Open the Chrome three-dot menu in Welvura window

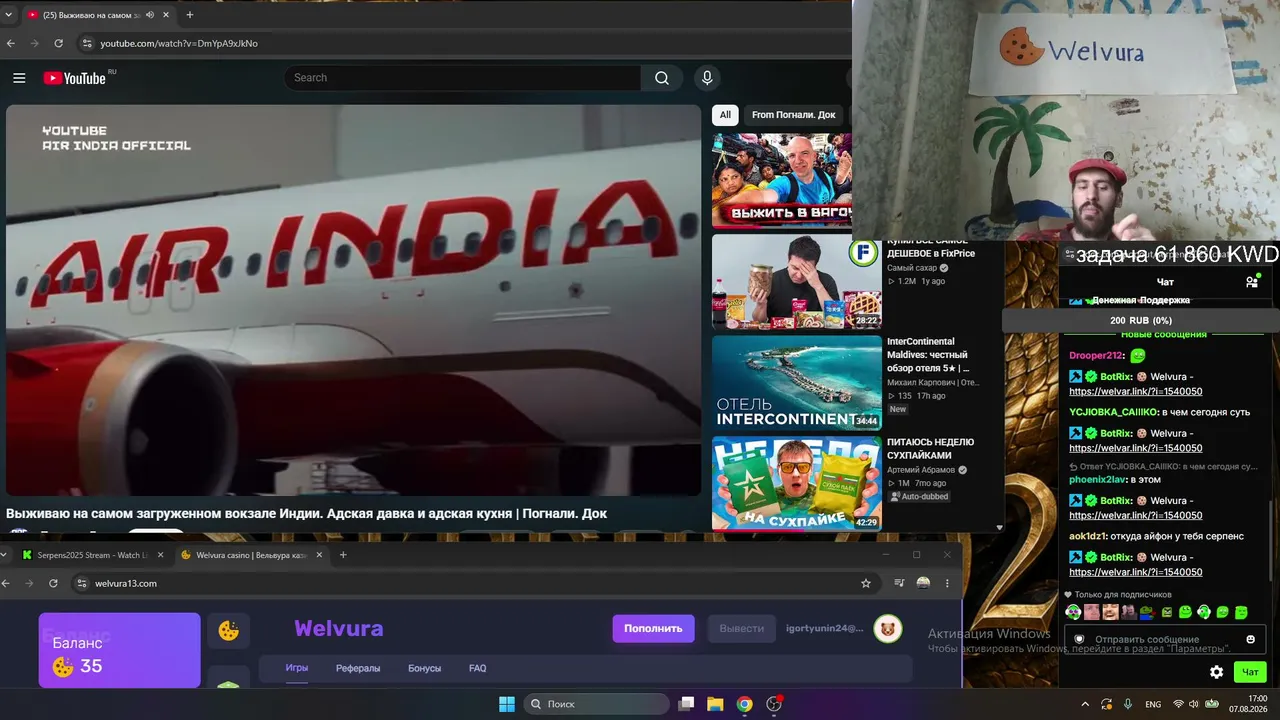[947, 583]
